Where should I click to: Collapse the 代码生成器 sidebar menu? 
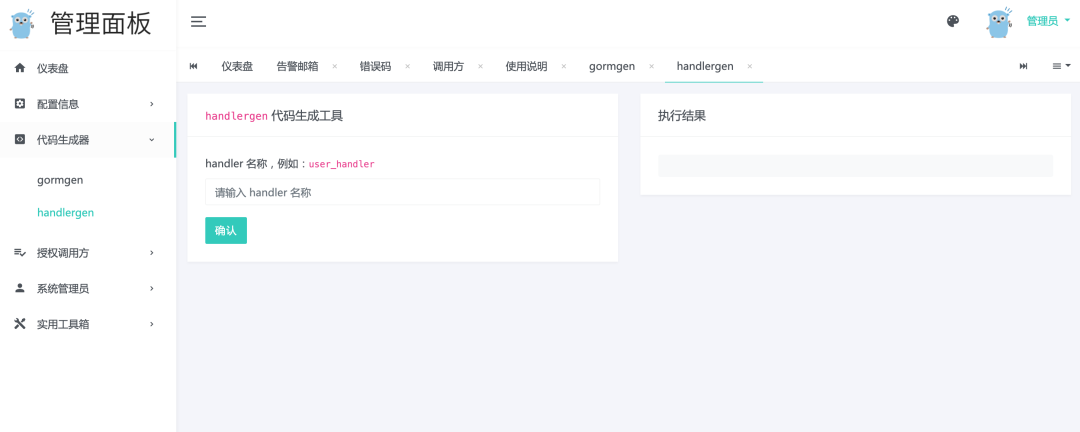(x=87, y=139)
